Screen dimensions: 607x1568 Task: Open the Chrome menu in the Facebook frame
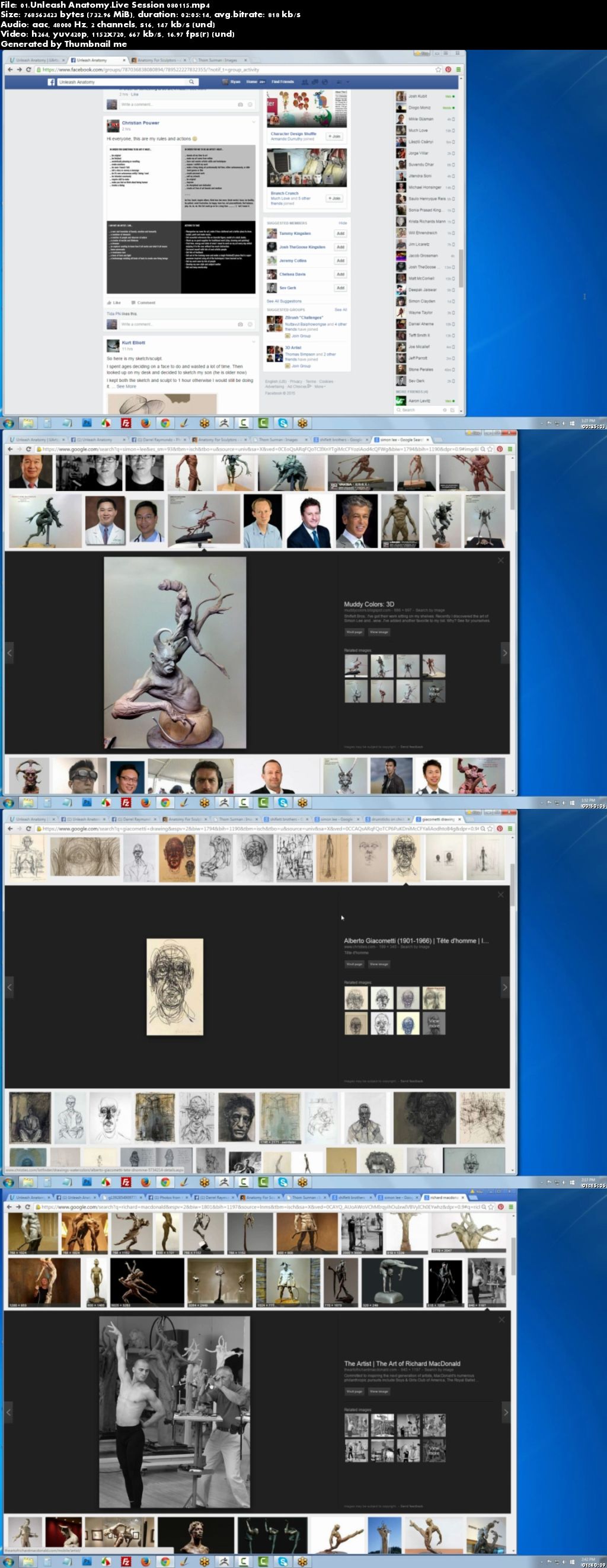[x=459, y=70]
